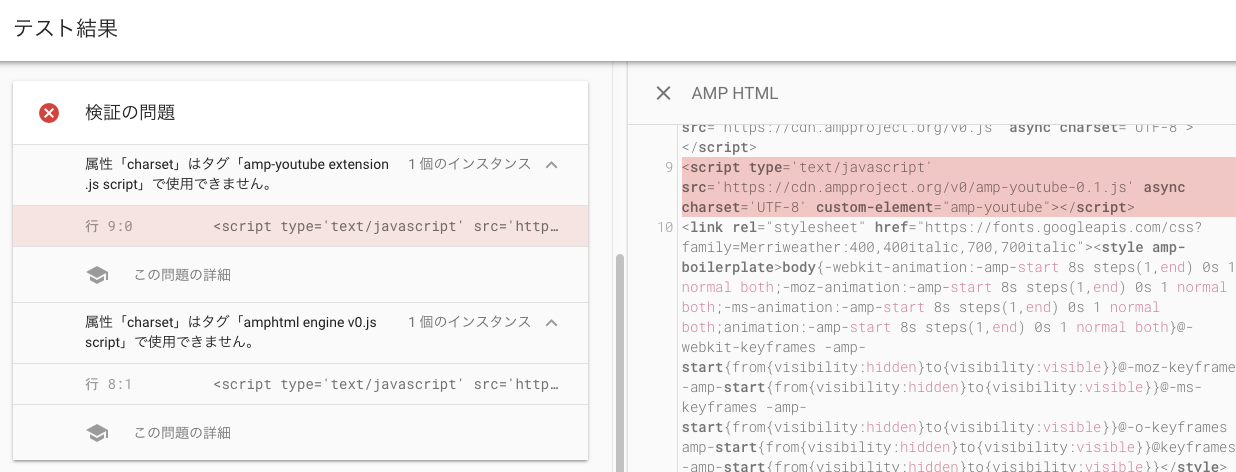Click the amphtml engine v0.js issue description
The width and height of the screenshot is (1236, 472).
point(231,332)
